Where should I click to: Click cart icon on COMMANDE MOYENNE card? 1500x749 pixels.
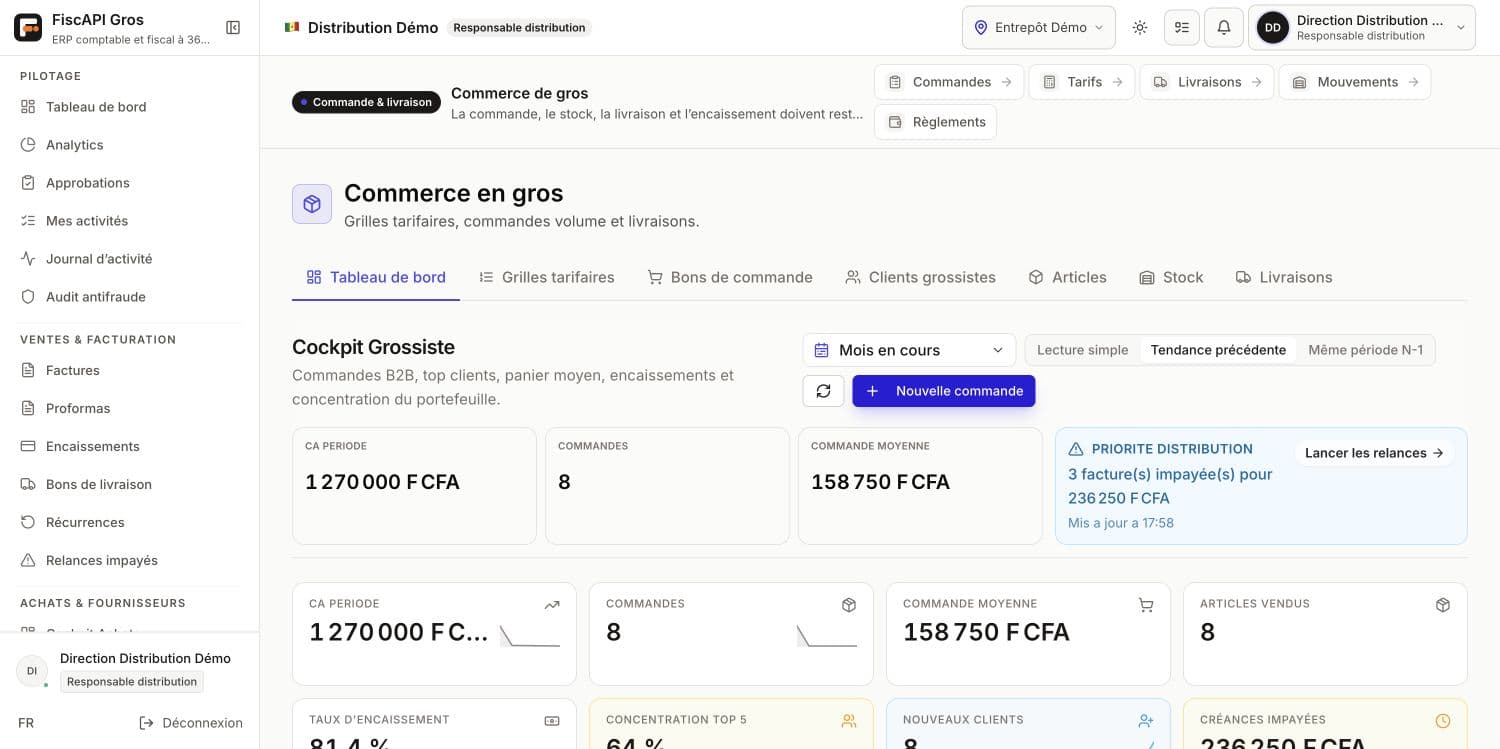click(1146, 605)
